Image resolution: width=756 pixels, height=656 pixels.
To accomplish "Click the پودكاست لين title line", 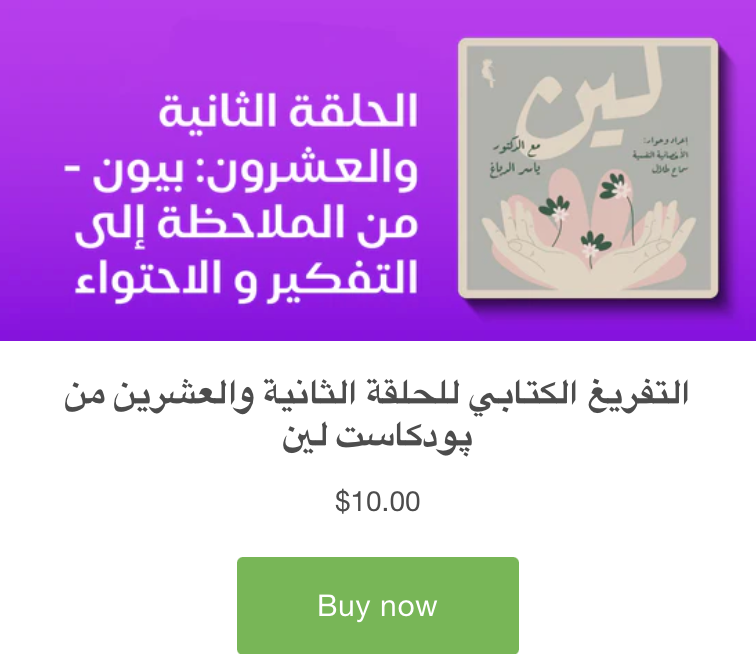I will (378, 438).
